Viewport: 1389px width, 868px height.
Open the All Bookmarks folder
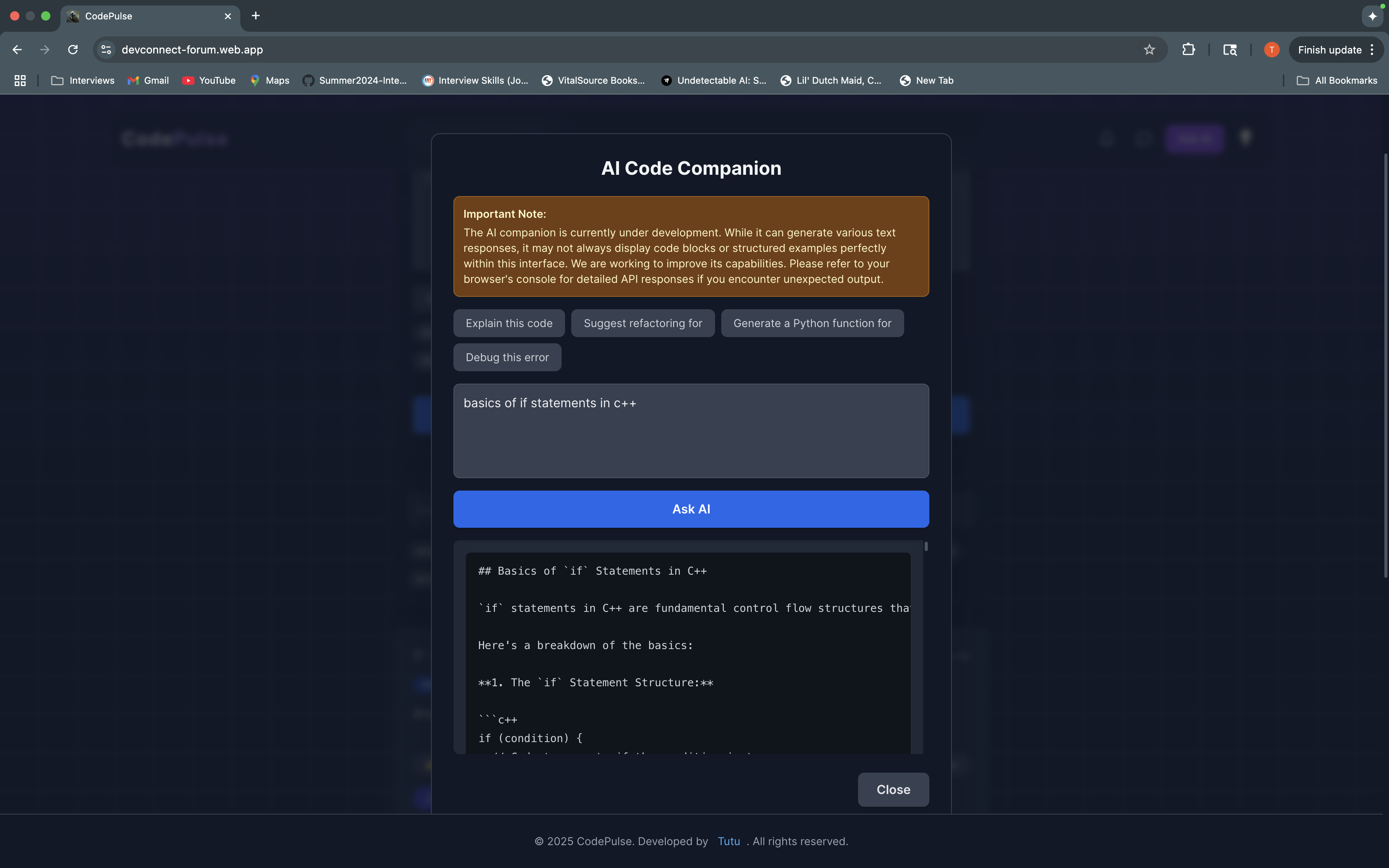(x=1337, y=80)
